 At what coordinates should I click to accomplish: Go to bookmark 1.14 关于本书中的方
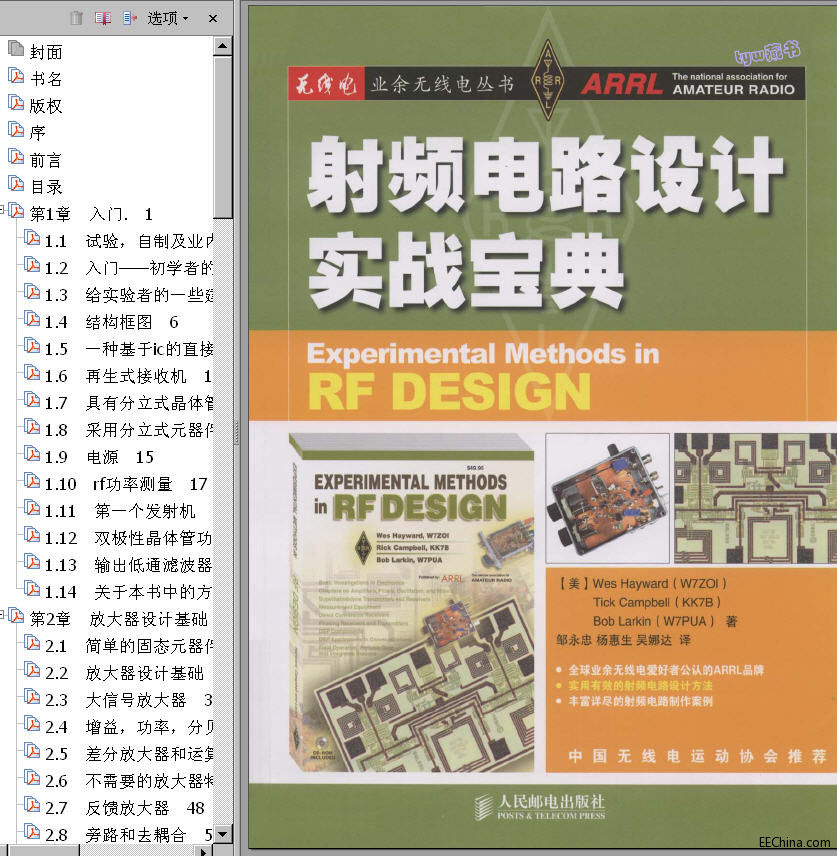point(129,592)
